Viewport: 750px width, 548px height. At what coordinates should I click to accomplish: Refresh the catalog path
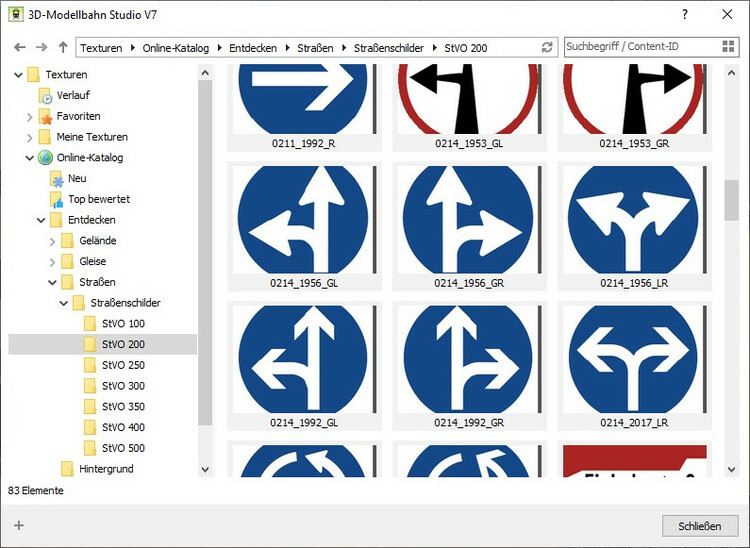[x=547, y=47]
